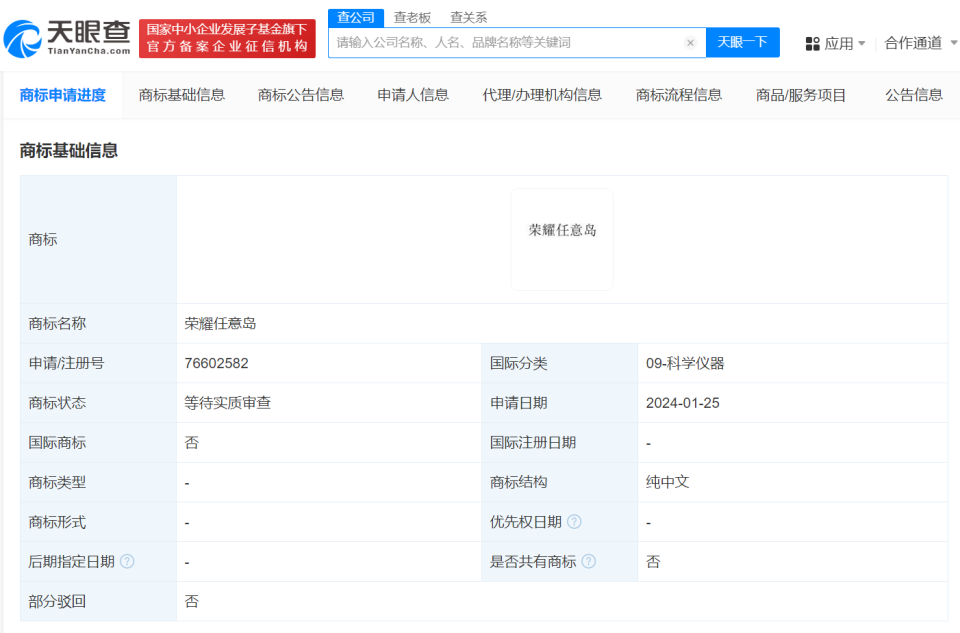The image size is (960, 633).
Task: Expand the 应用 dropdown arrow
Action: 862,43
